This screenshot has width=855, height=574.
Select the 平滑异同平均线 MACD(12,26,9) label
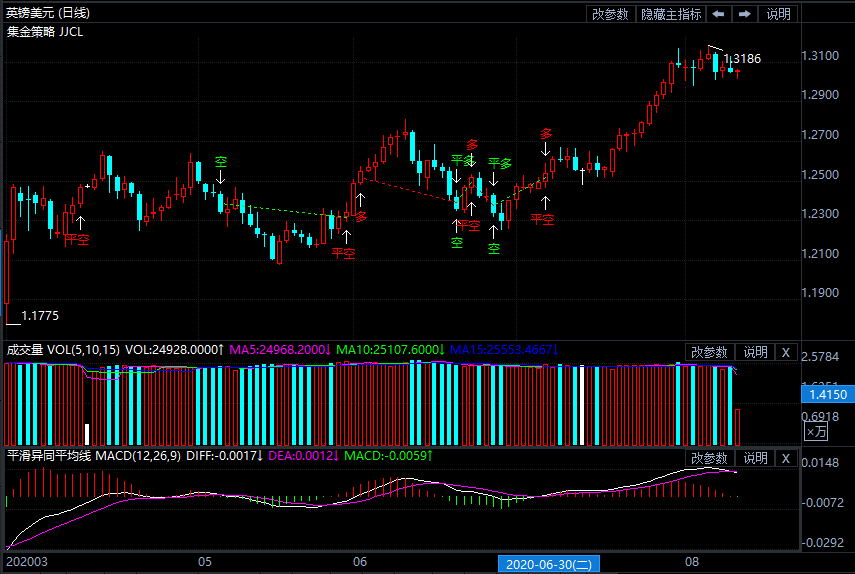click(93, 456)
